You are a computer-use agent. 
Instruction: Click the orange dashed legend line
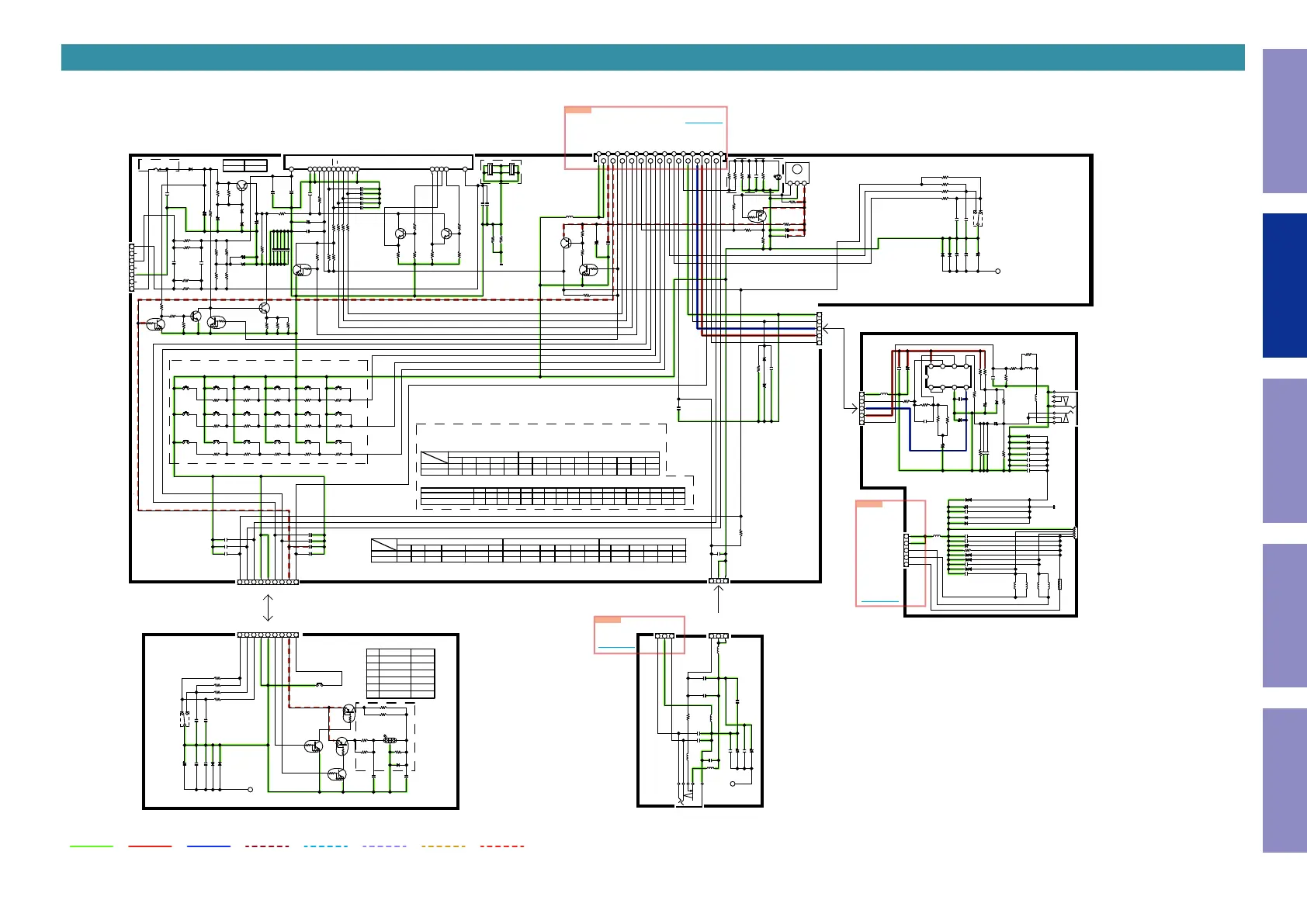pyautogui.click(x=443, y=846)
